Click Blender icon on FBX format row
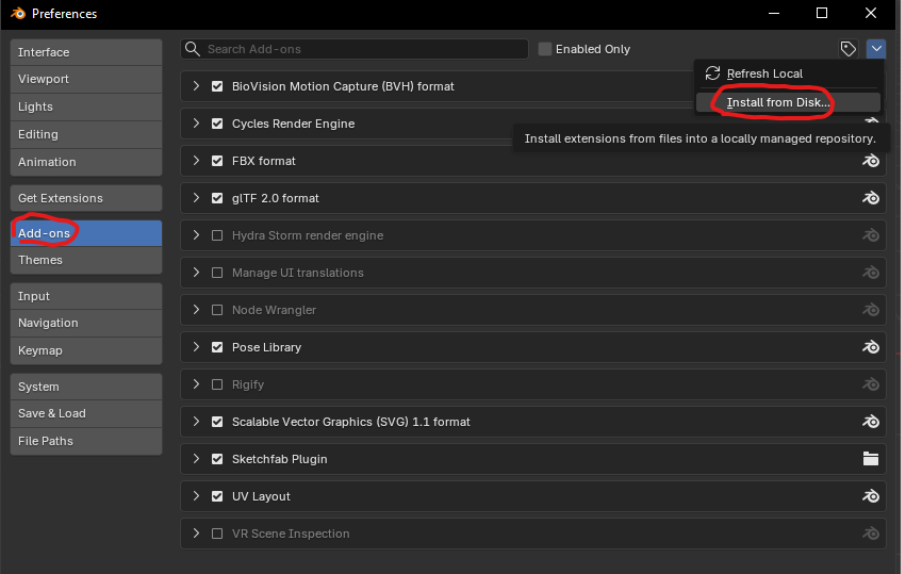 871,161
